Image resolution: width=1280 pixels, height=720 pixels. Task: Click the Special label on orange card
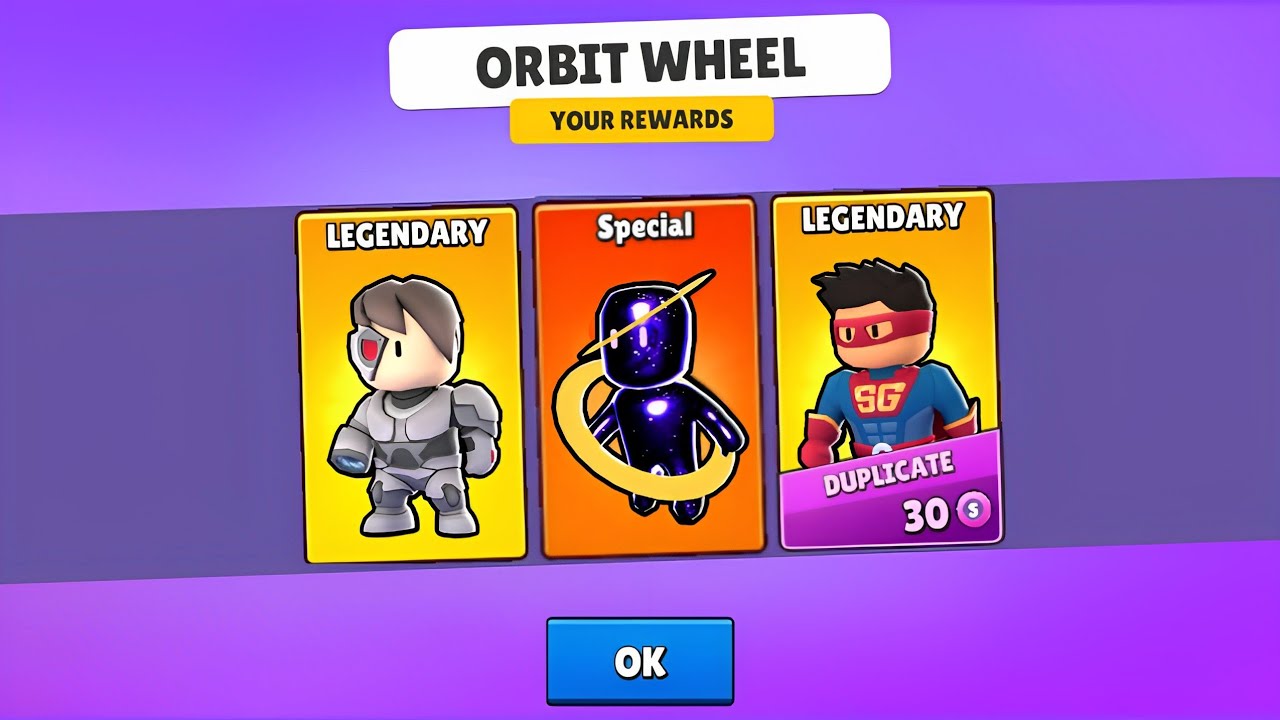pos(645,227)
